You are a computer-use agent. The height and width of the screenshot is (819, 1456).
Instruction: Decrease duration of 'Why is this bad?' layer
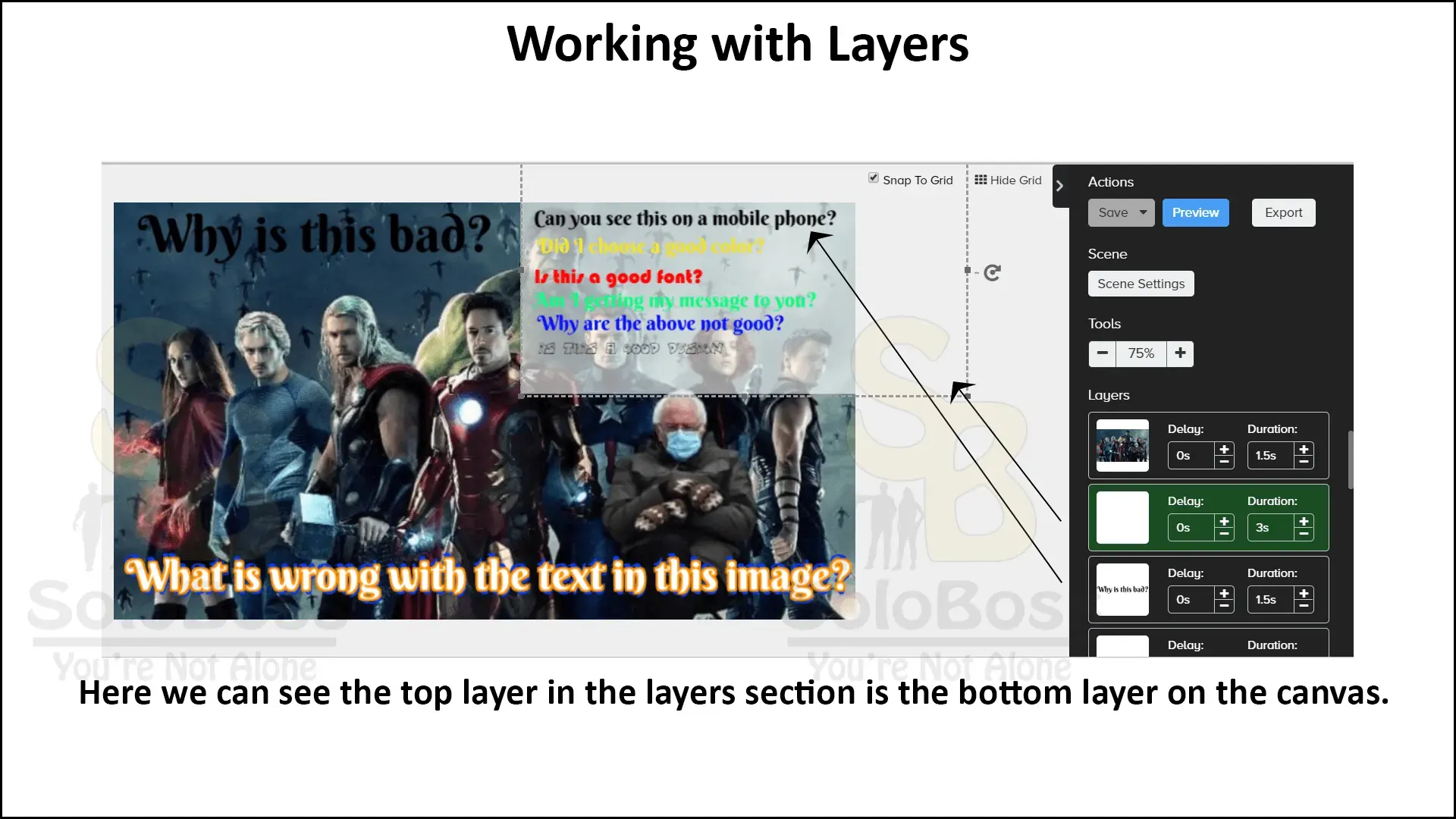[1304, 606]
